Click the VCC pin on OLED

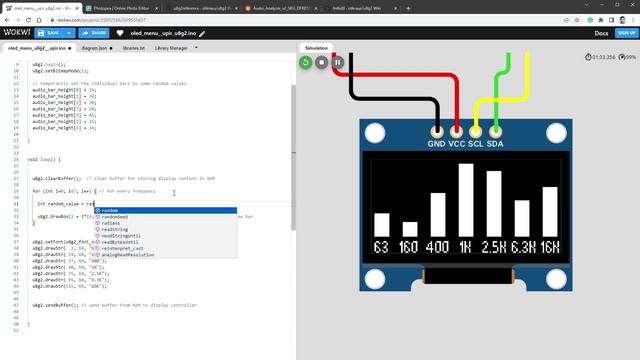tap(456, 131)
